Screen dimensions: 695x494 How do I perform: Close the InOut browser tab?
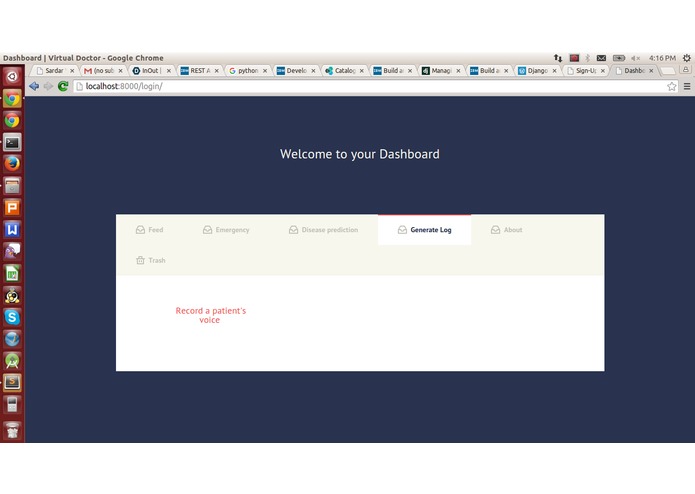tap(168, 70)
